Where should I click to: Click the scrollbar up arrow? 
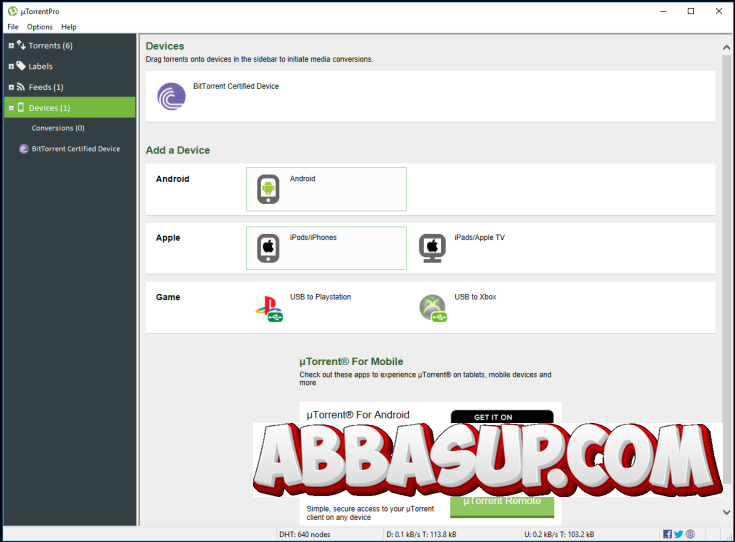pyautogui.click(x=727, y=47)
